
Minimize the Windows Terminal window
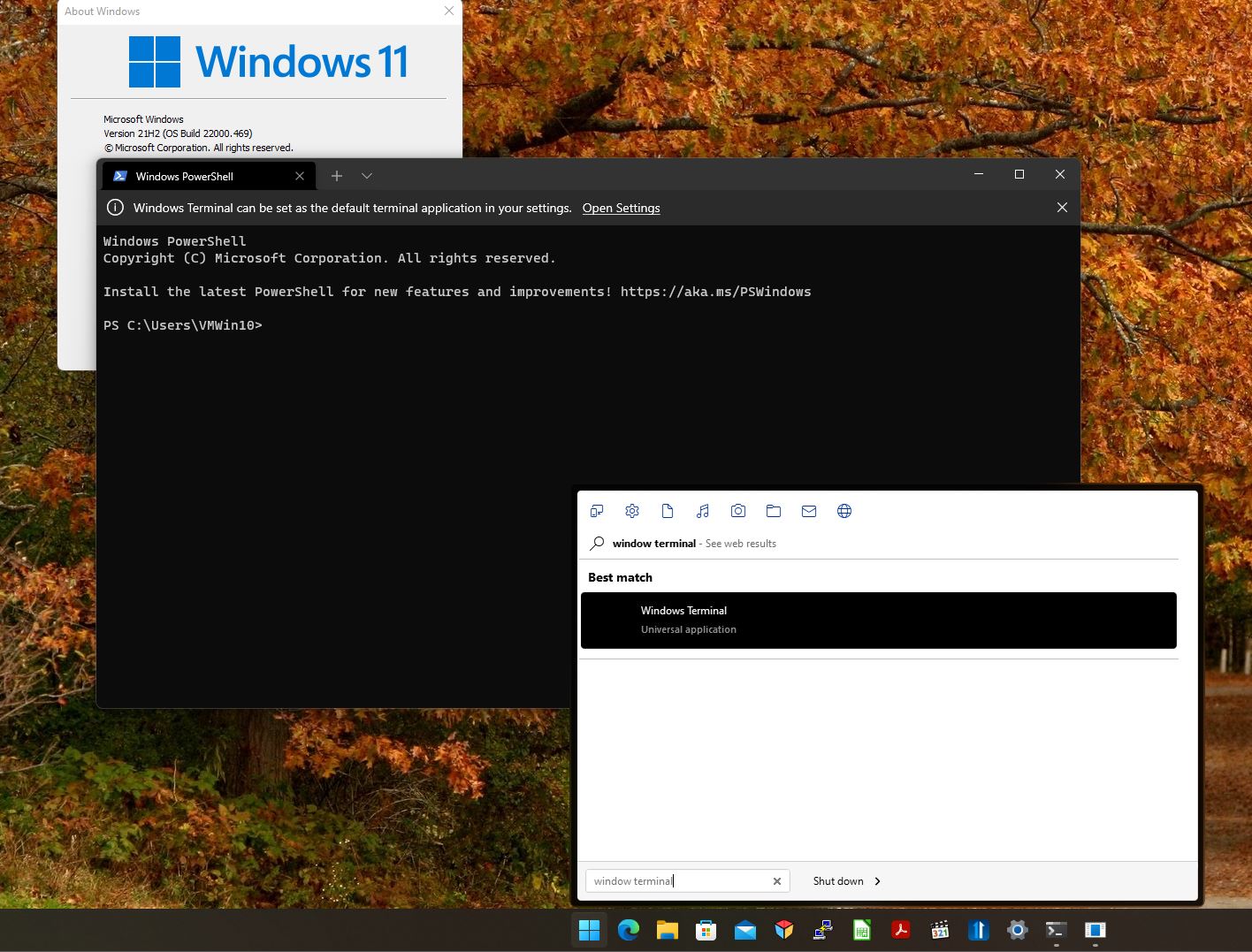coord(979,174)
